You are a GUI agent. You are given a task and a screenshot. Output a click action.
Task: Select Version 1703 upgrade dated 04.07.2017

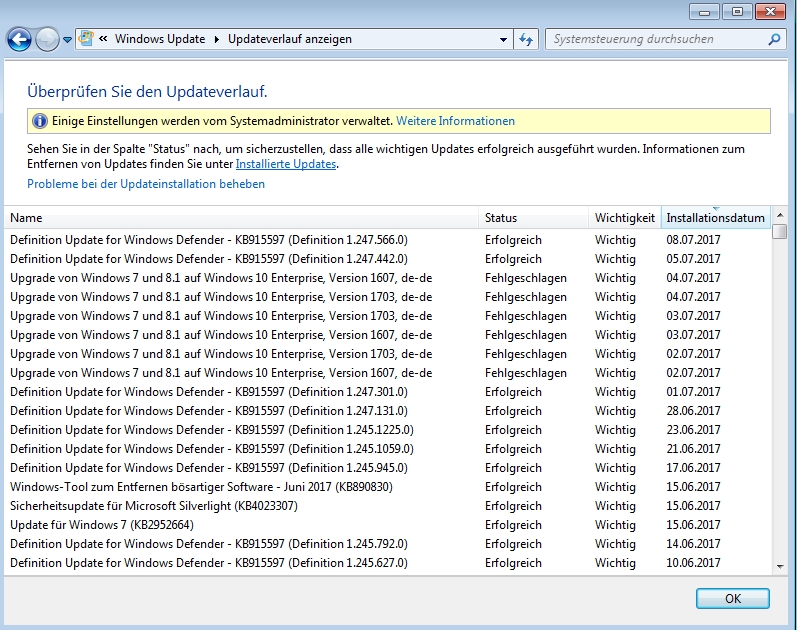pyautogui.click(x=389, y=297)
